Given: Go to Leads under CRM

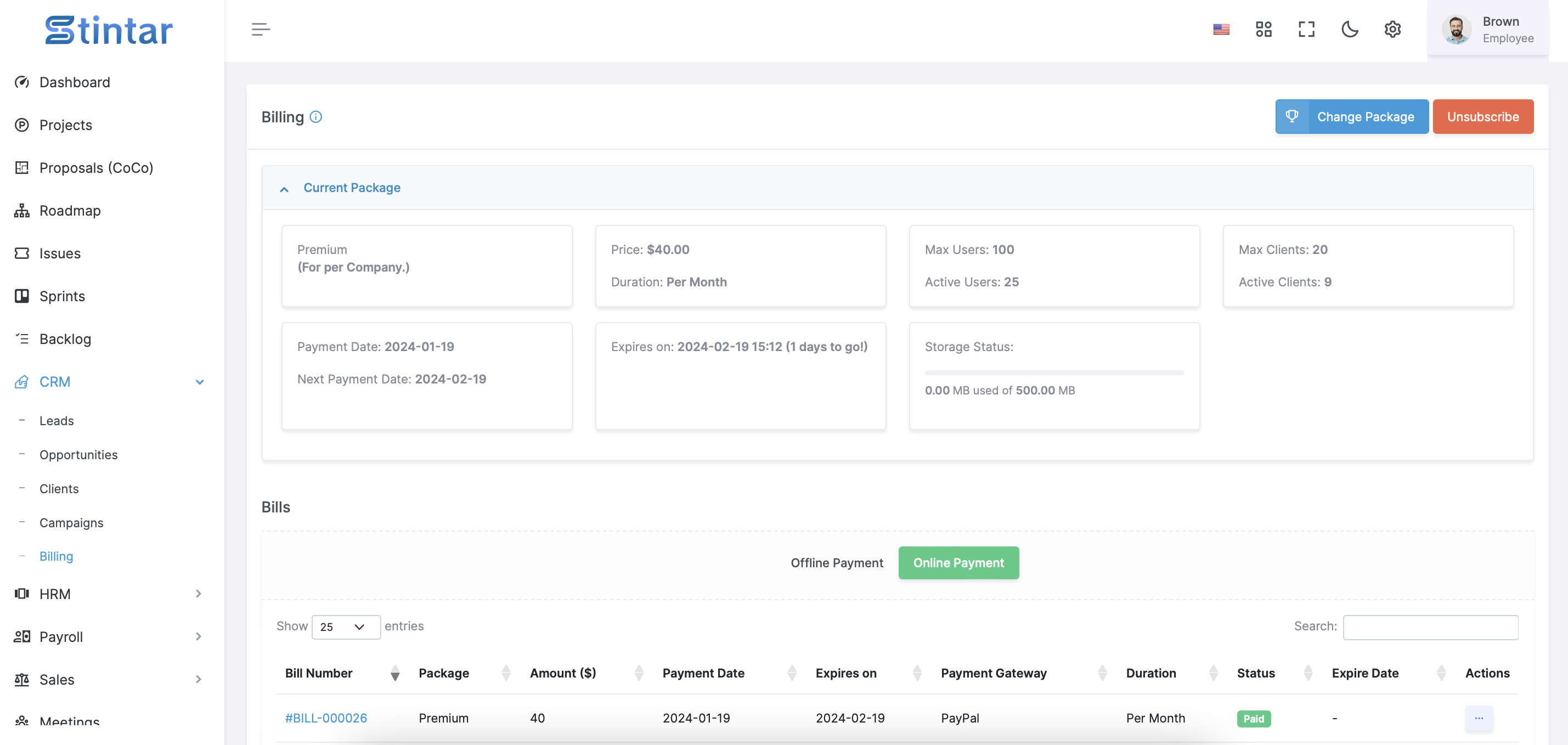Looking at the screenshot, I should 57,421.
